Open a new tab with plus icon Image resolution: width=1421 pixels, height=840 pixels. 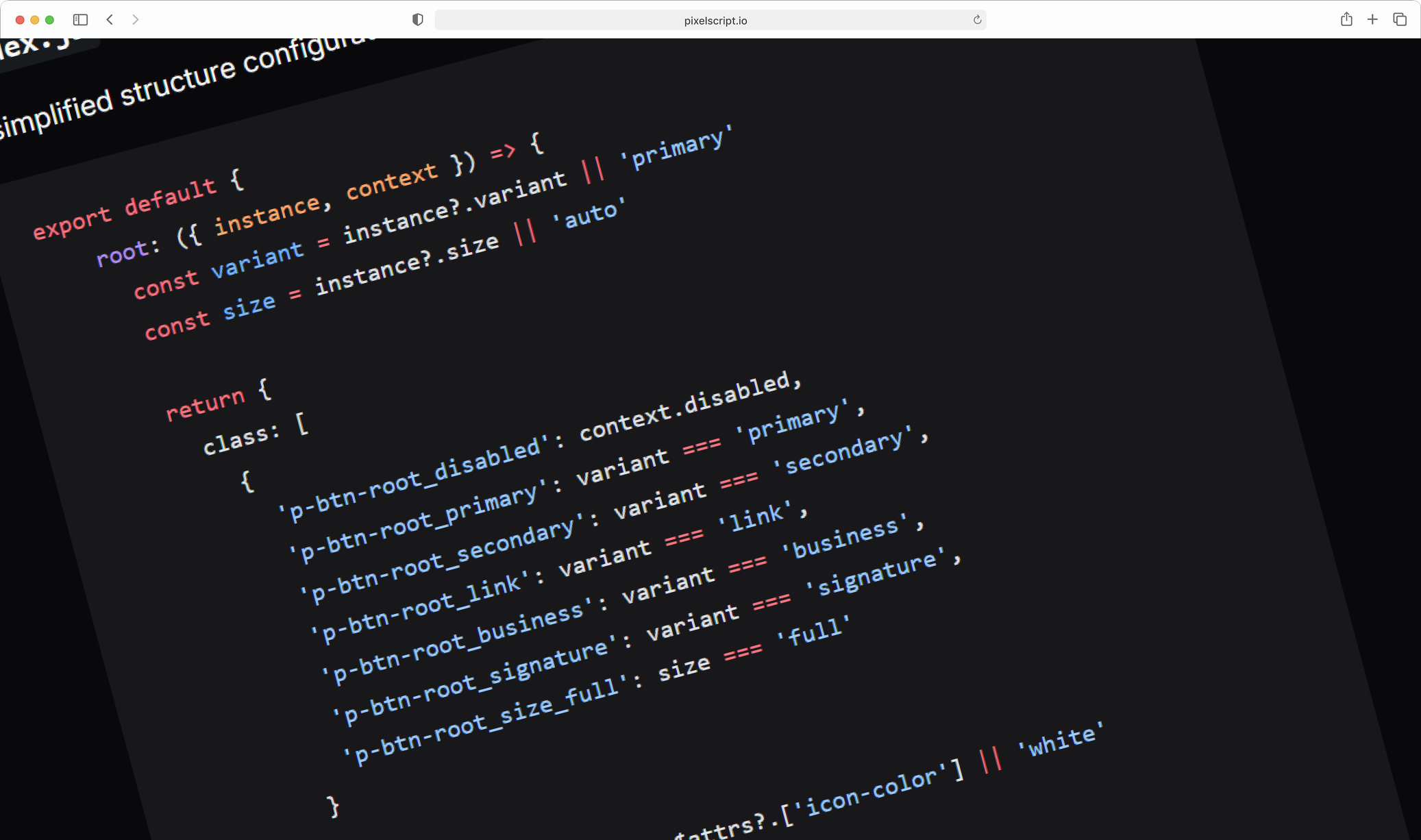(x=1372, y=20)
